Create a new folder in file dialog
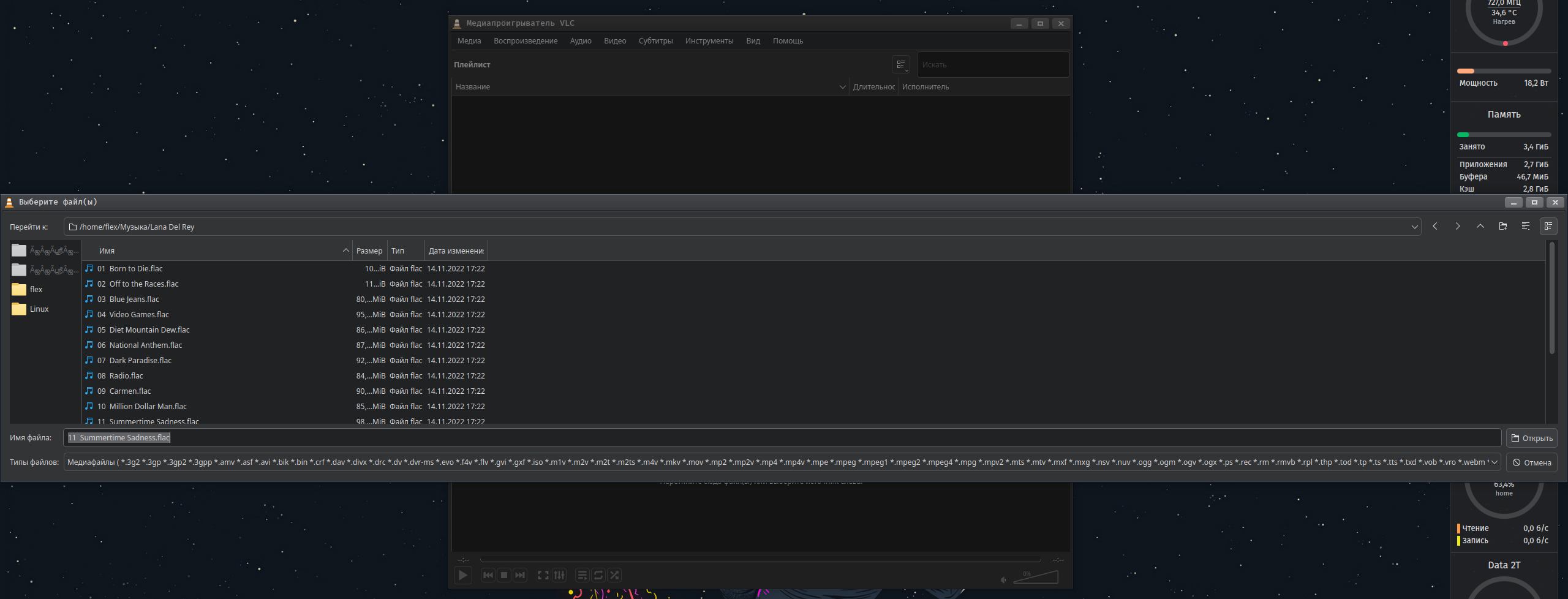 click(1503, 227)
